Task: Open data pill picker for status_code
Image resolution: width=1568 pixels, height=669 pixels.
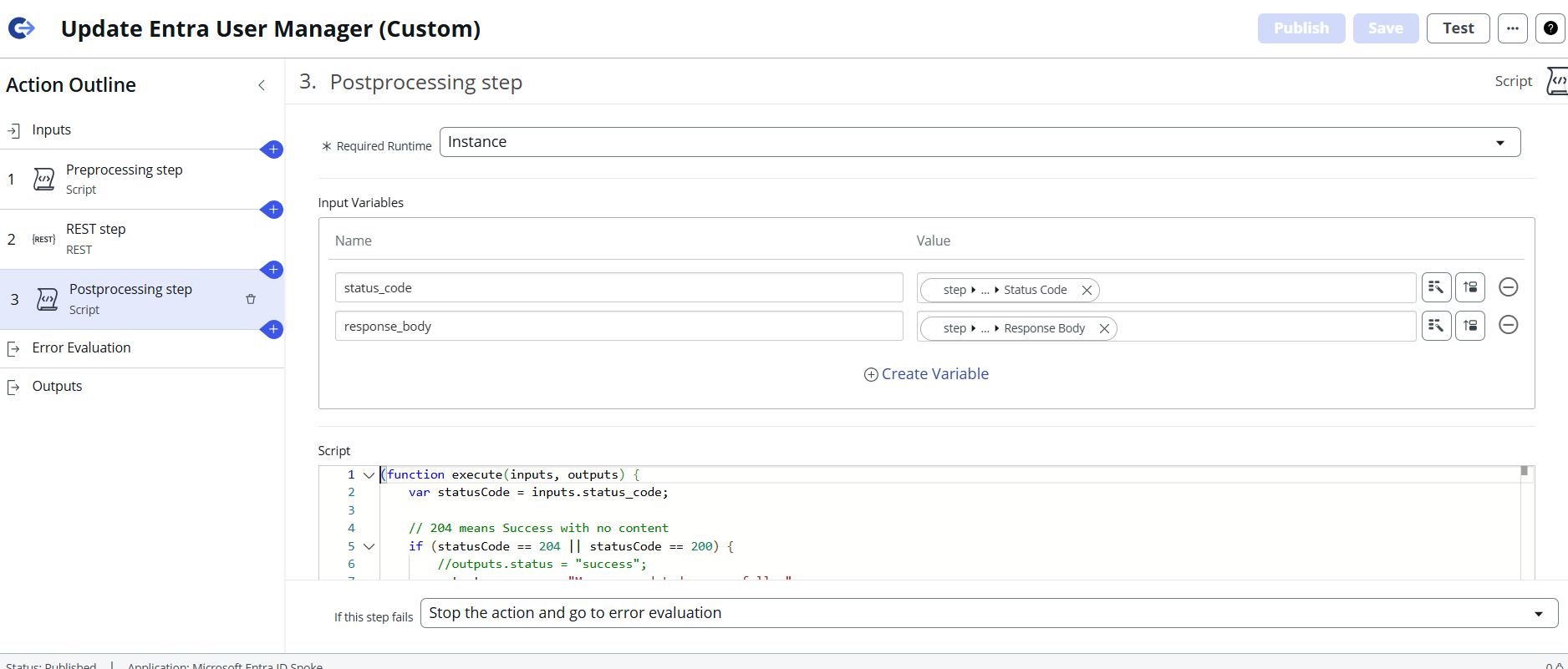Action: (x=1436, y=287)
